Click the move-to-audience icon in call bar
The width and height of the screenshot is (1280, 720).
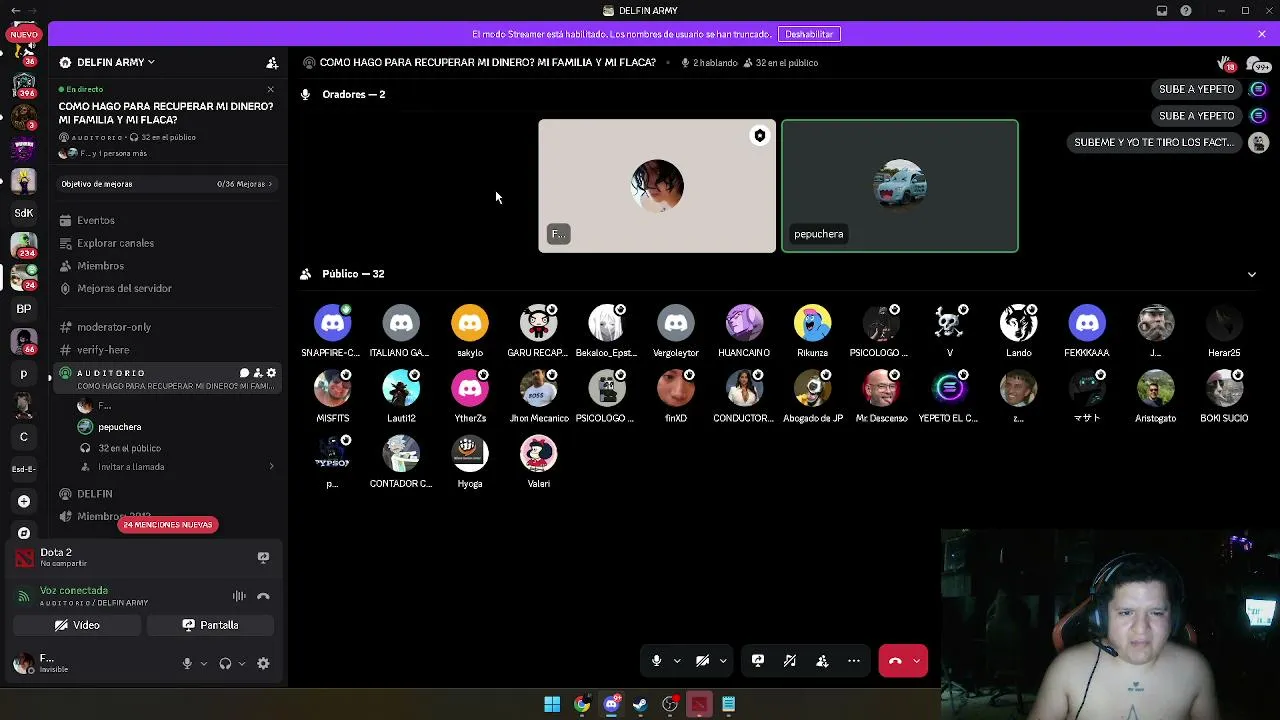822,661
